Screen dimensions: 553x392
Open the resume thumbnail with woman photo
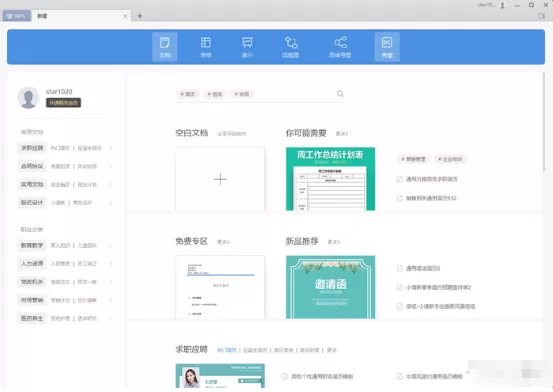coord(220,376)
